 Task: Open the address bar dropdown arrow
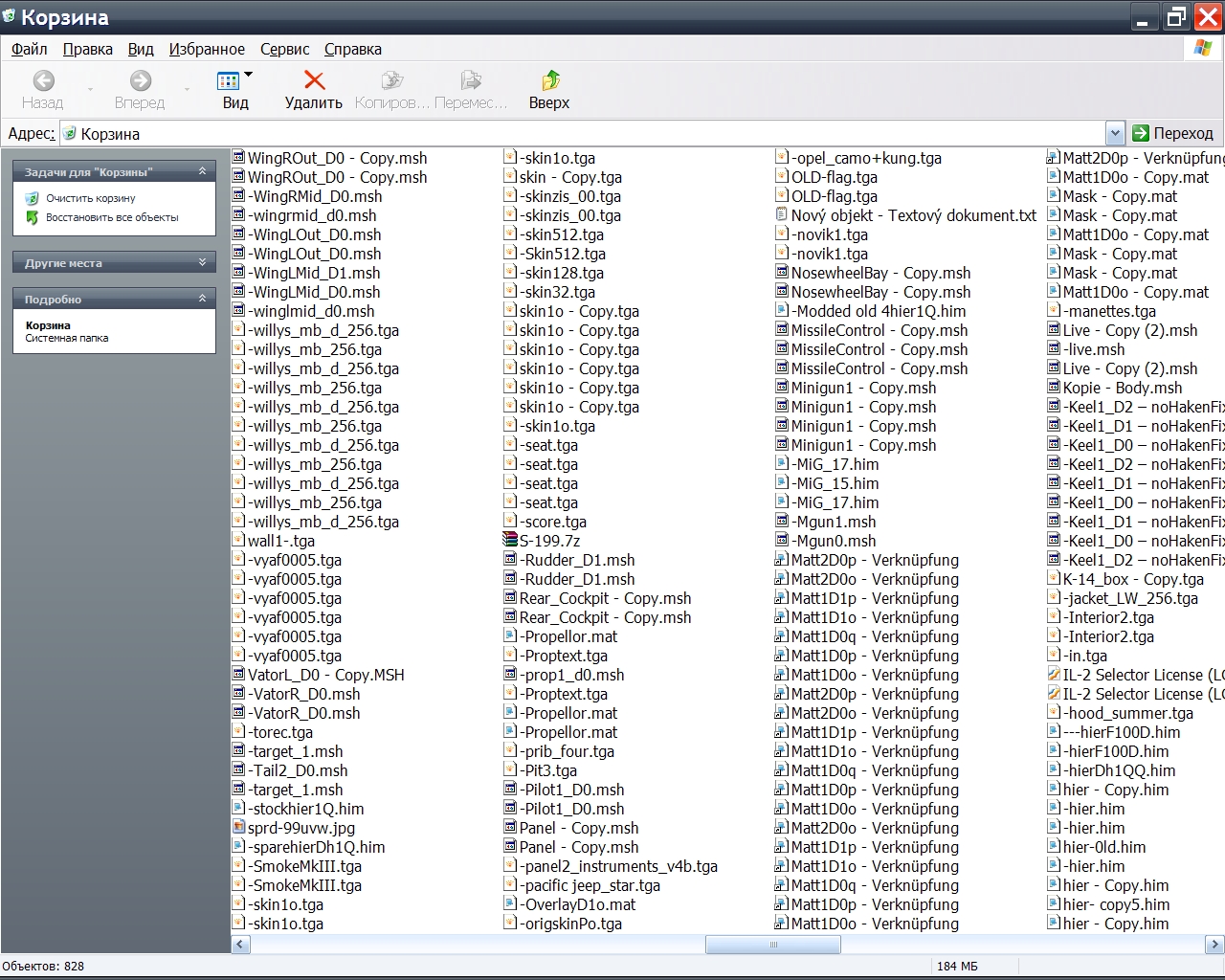[1115, 133]
